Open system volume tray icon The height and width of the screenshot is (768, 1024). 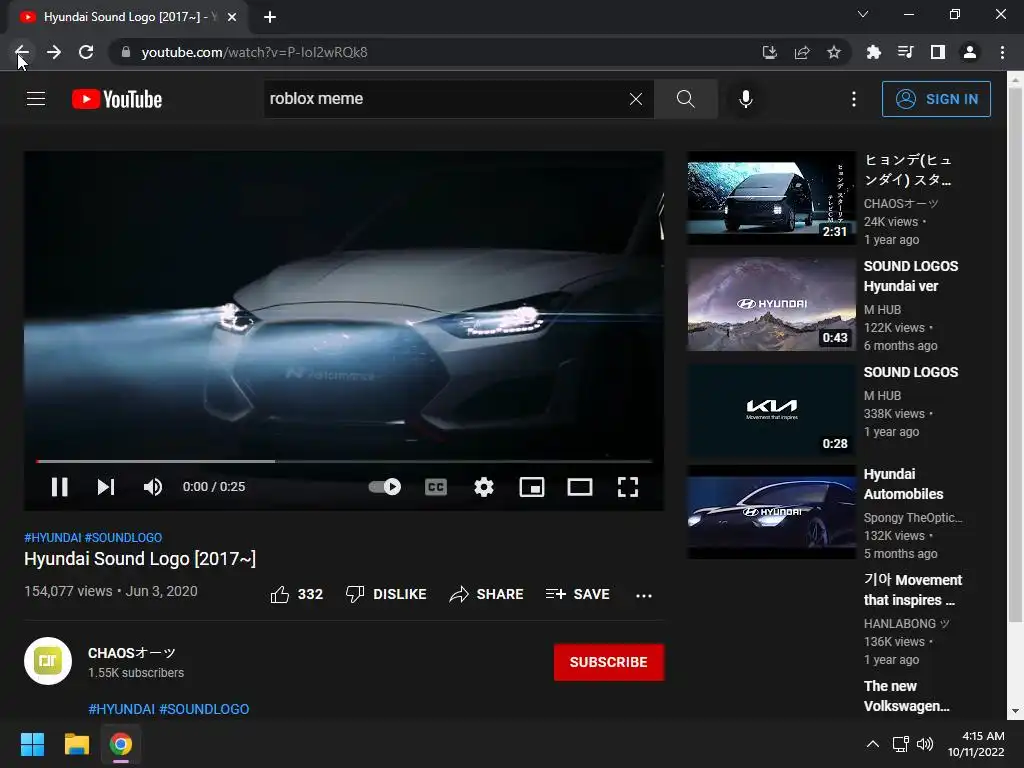click(x=925, y=744)
